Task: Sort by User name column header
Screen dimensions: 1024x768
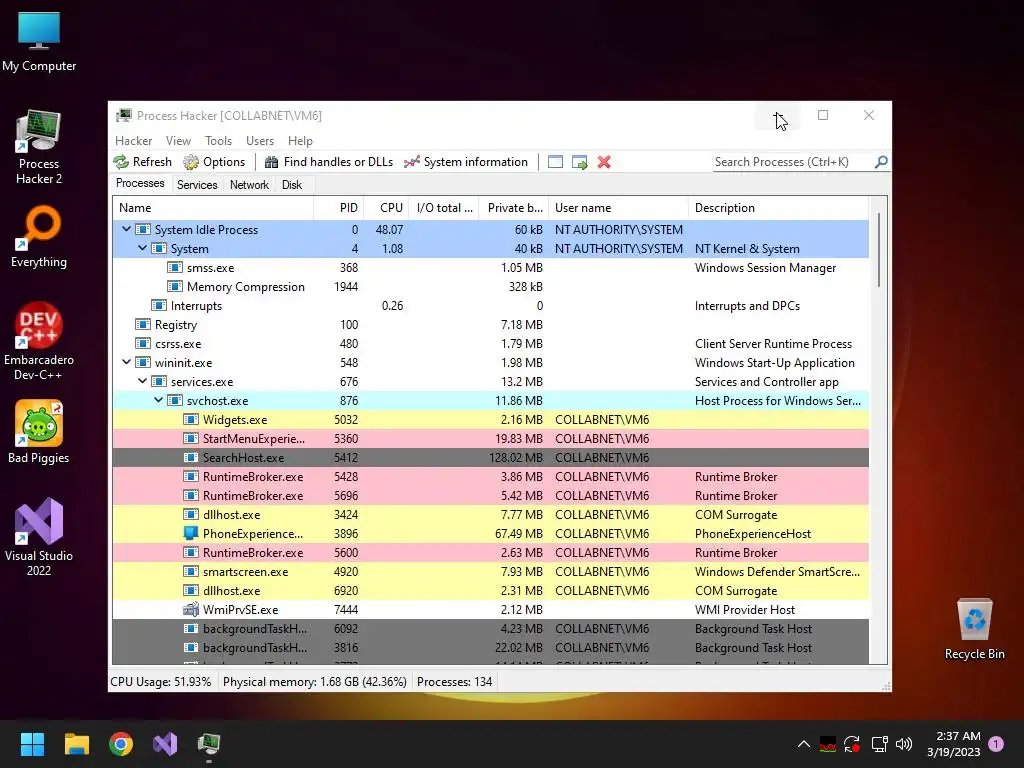Action: pyautogui.click(x=618, y=208)
